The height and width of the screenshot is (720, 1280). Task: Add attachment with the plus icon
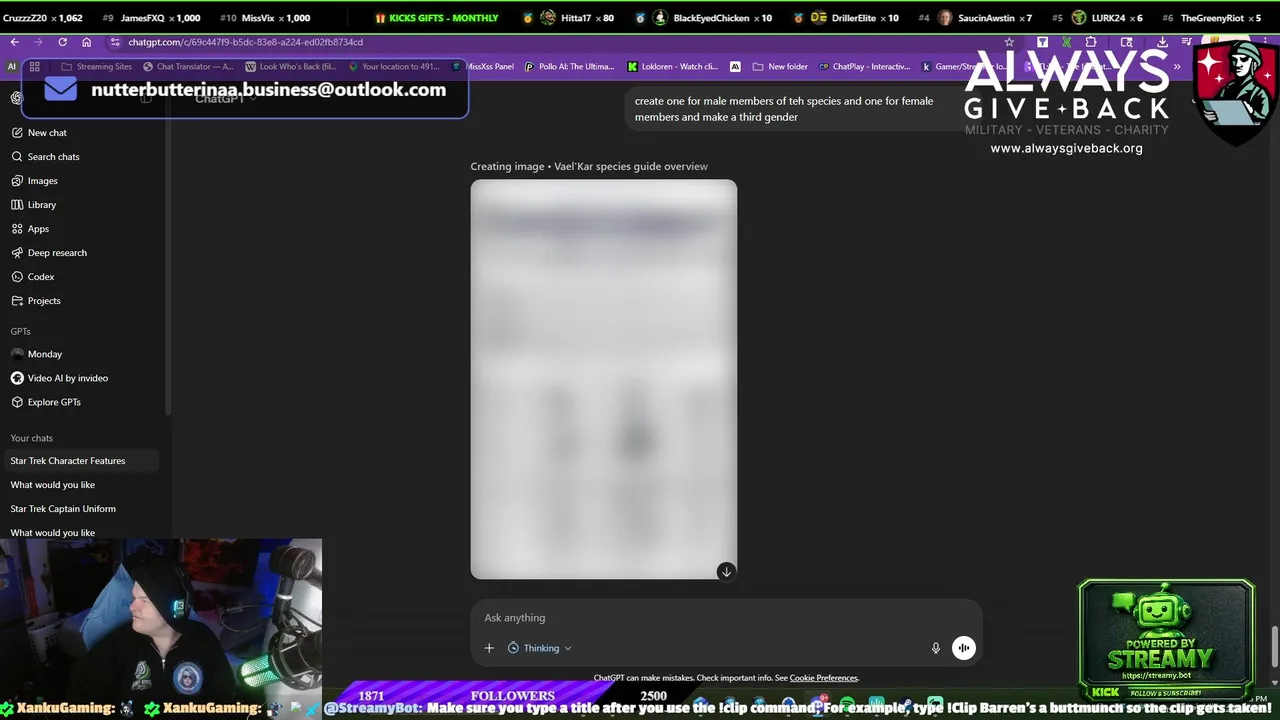(x=489, y=648)
